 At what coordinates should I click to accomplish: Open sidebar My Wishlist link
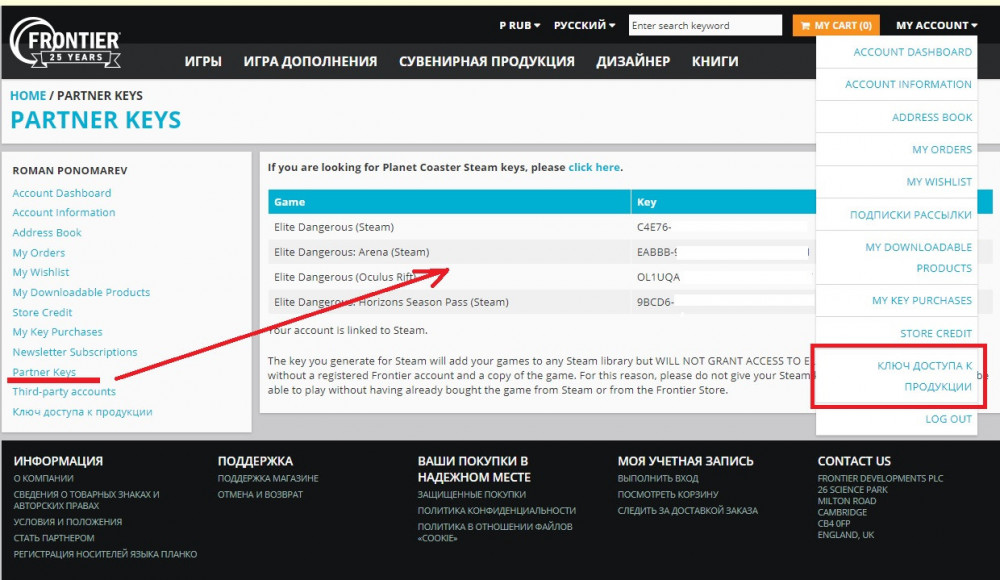click(41, 272)
